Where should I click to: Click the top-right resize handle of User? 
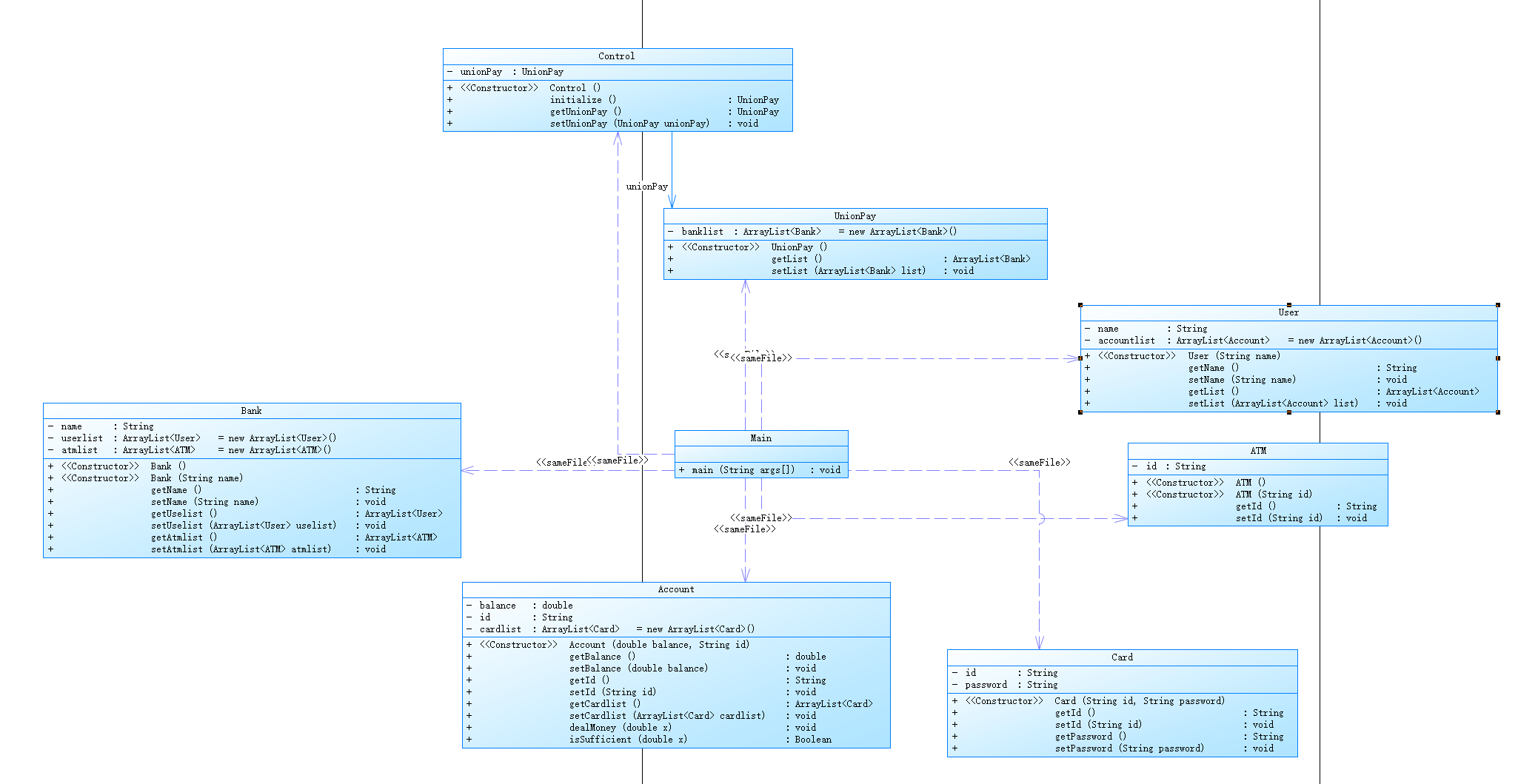1497,305
